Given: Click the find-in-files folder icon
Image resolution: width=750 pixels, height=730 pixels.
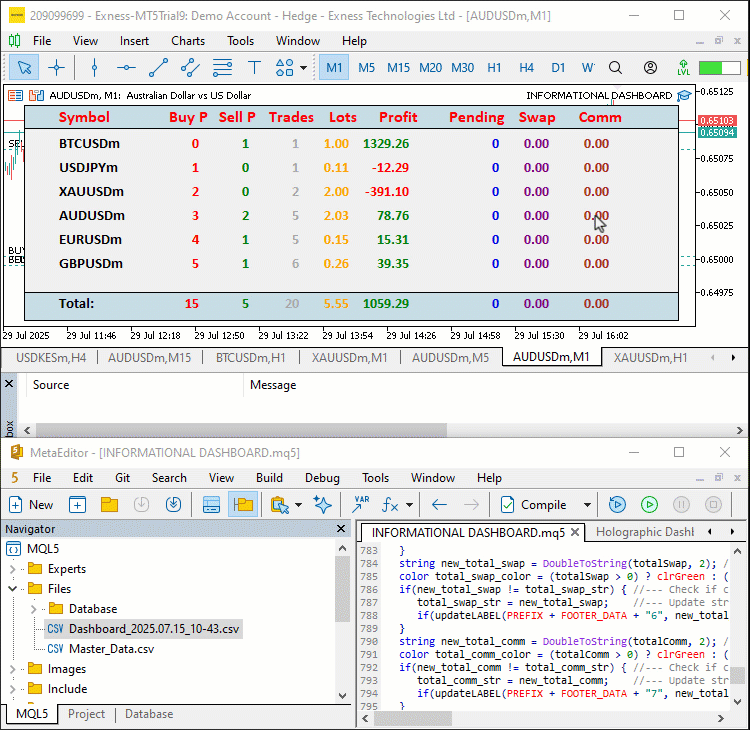Looking at the screenshot, I should [279, 504].
